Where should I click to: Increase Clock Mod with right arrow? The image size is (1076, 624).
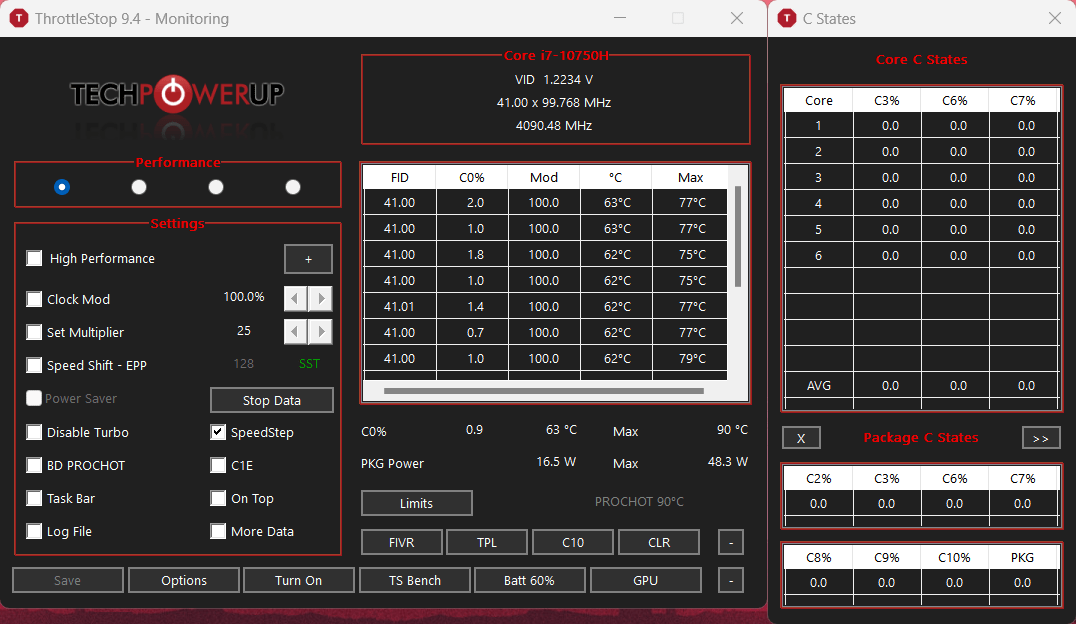(x=320, y=299)
